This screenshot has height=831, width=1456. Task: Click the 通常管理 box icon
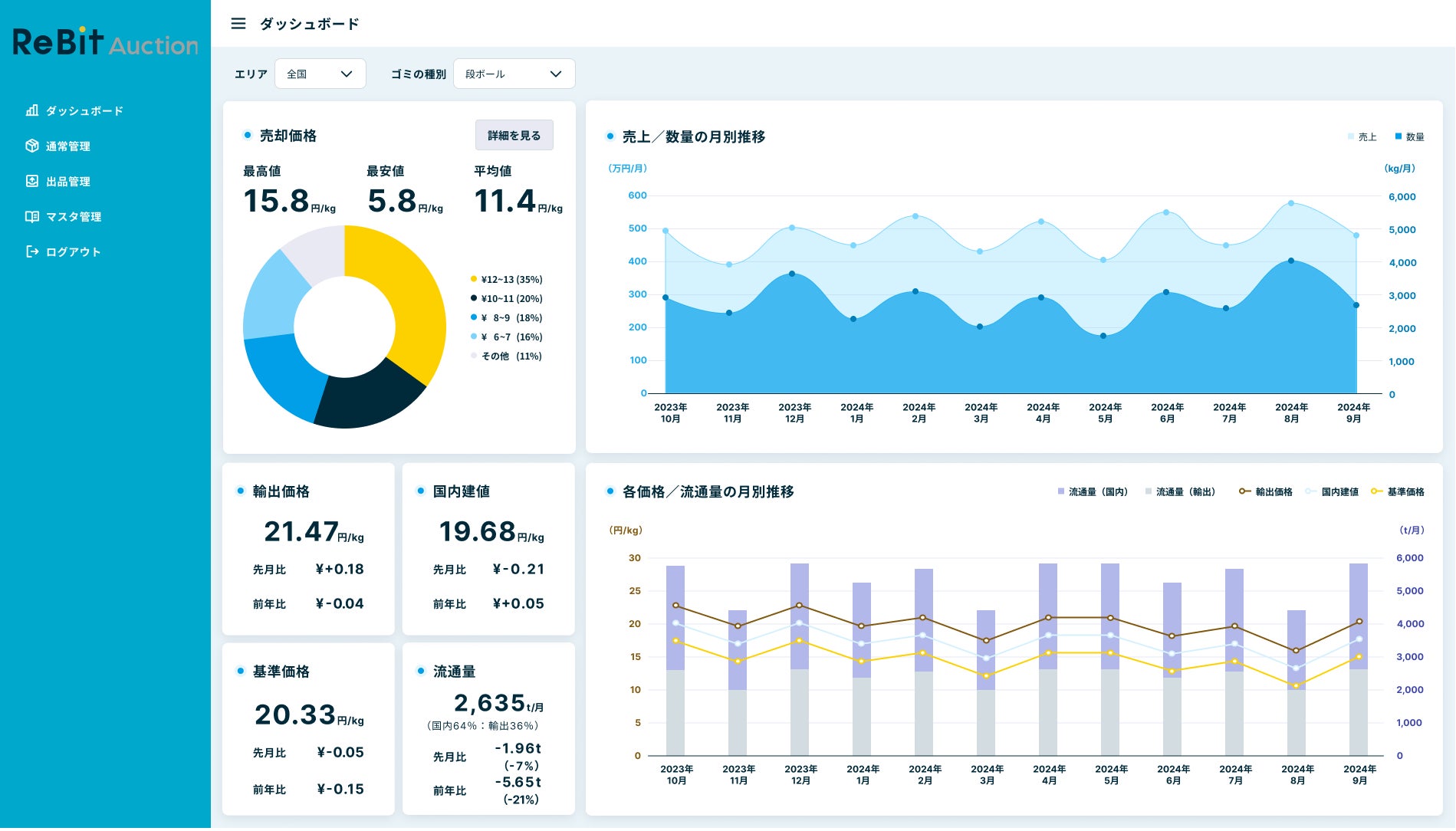coord(31,146)
